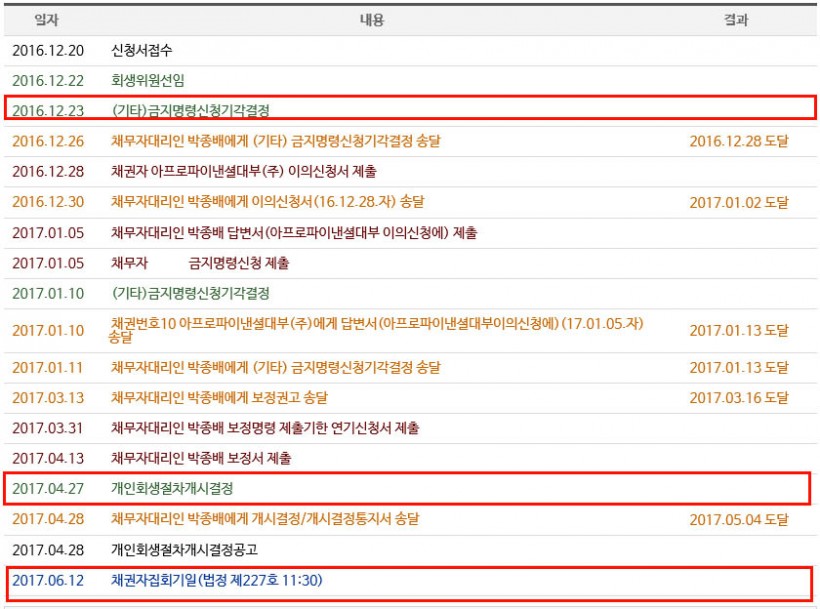Click the 기각결정 송달 entry dated 2017.01.11

[x=276, y=367]
